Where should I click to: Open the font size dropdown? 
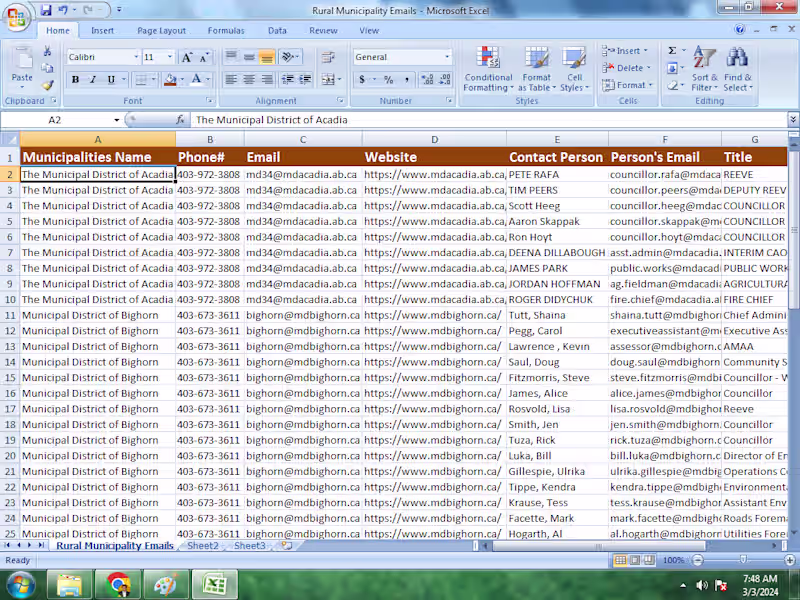pyautogui.click(x=170, y=57)
